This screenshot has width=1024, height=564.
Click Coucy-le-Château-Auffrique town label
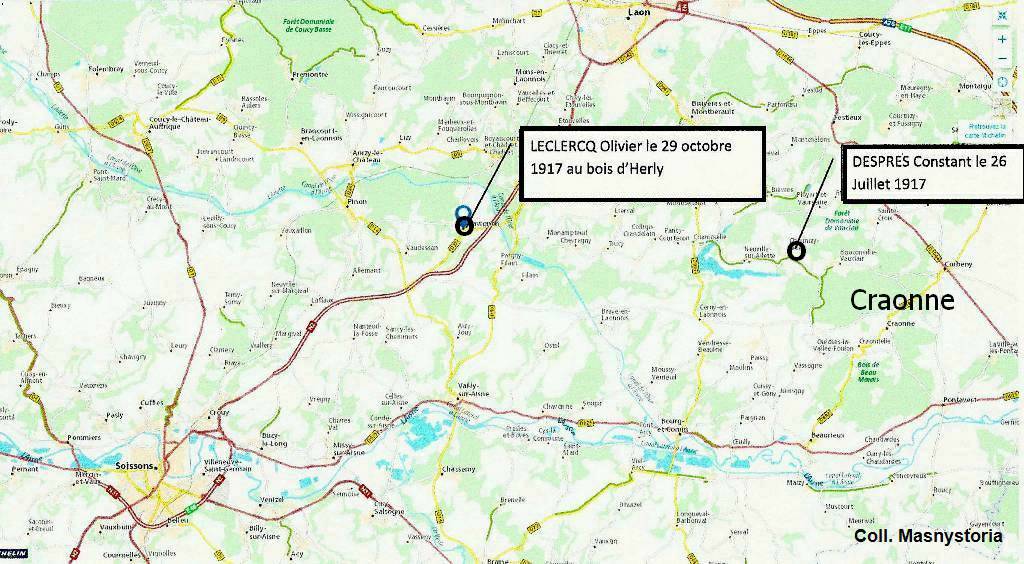pos(172,123)
